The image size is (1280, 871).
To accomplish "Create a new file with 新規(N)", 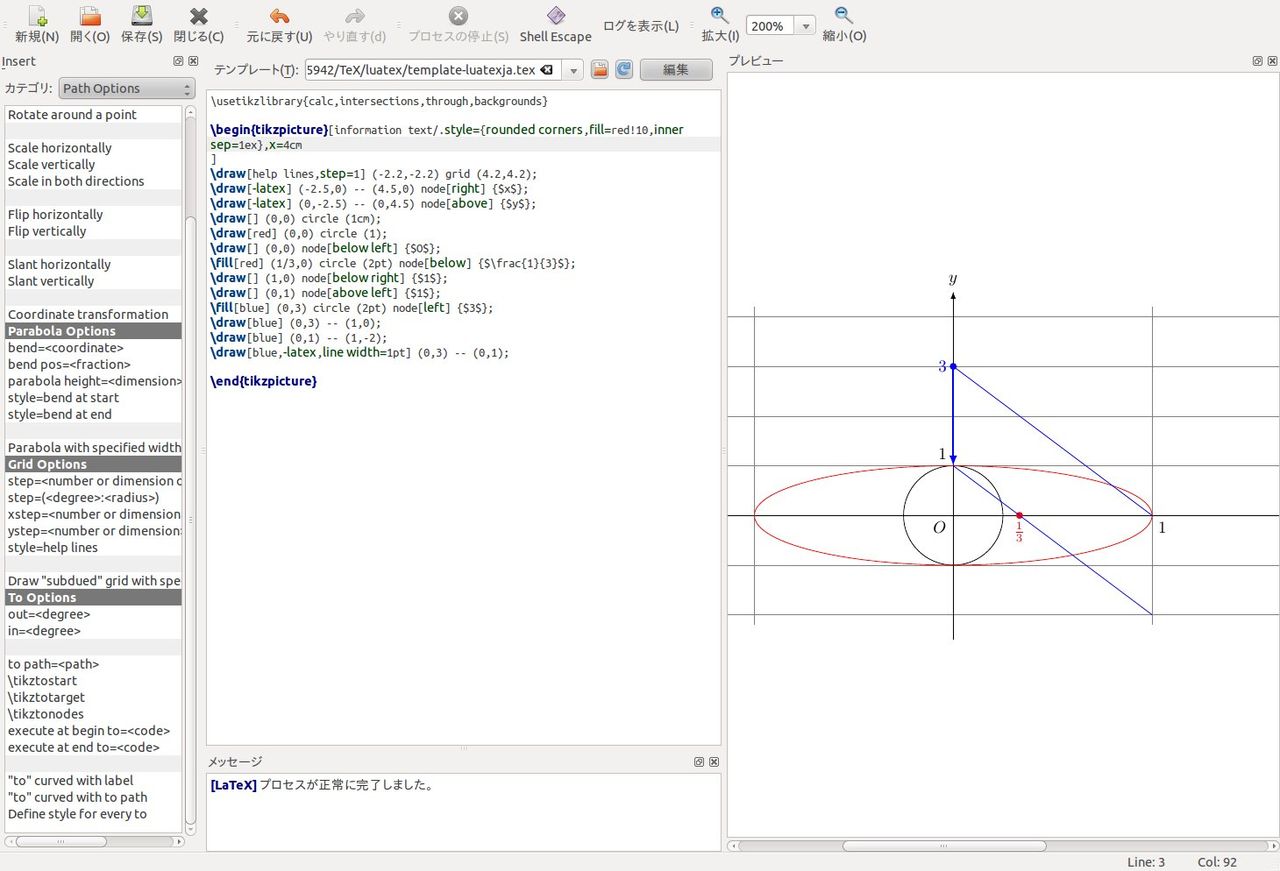I will coord(37,25).
